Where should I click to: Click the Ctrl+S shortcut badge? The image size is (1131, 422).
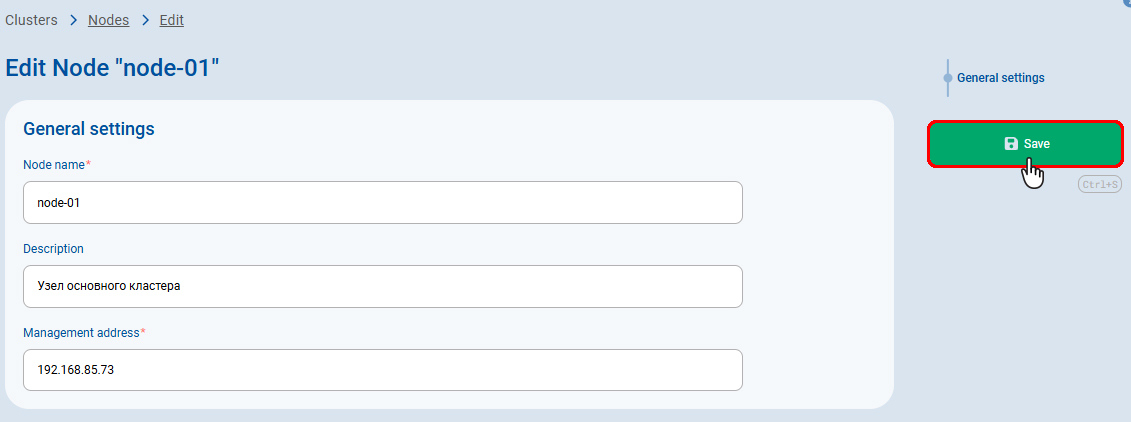pos(1100,185)
